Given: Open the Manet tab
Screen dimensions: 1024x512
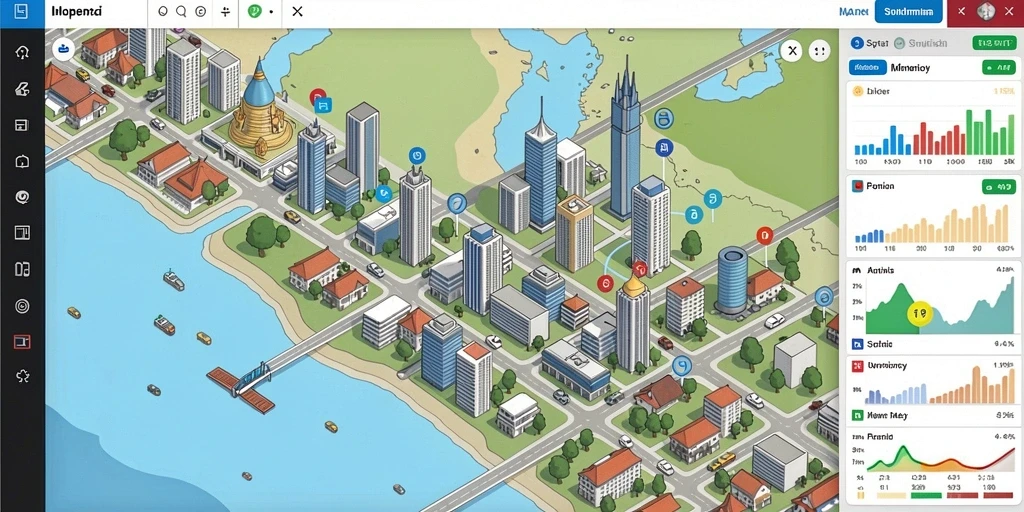Looking at the screenshot, I should tap(852, 12).
